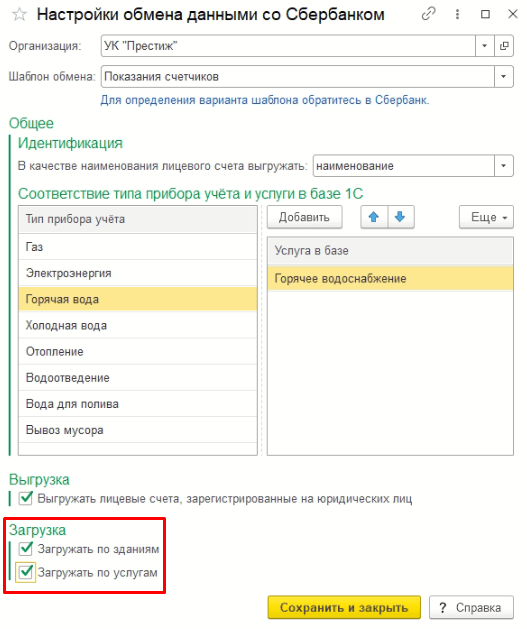Open the Шаблон обмена dropdown list
The height and width of the screenshot is (629, 527).
click(503, 76)
